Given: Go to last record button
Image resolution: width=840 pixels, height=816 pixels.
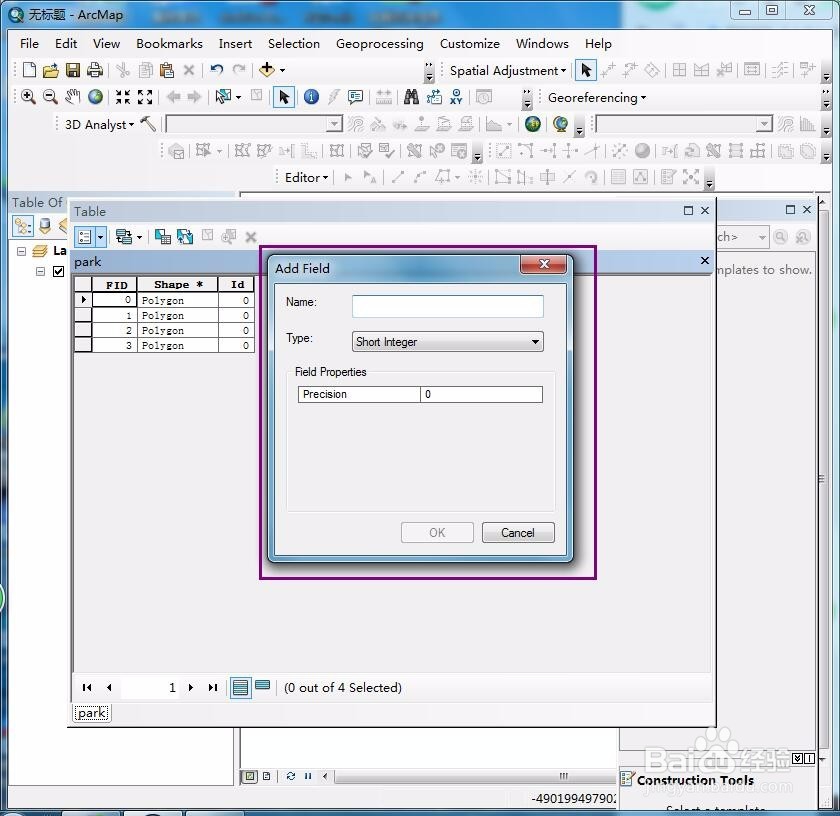Looking at the screenshot, I should pyautogui.click(x=213, y=687).
